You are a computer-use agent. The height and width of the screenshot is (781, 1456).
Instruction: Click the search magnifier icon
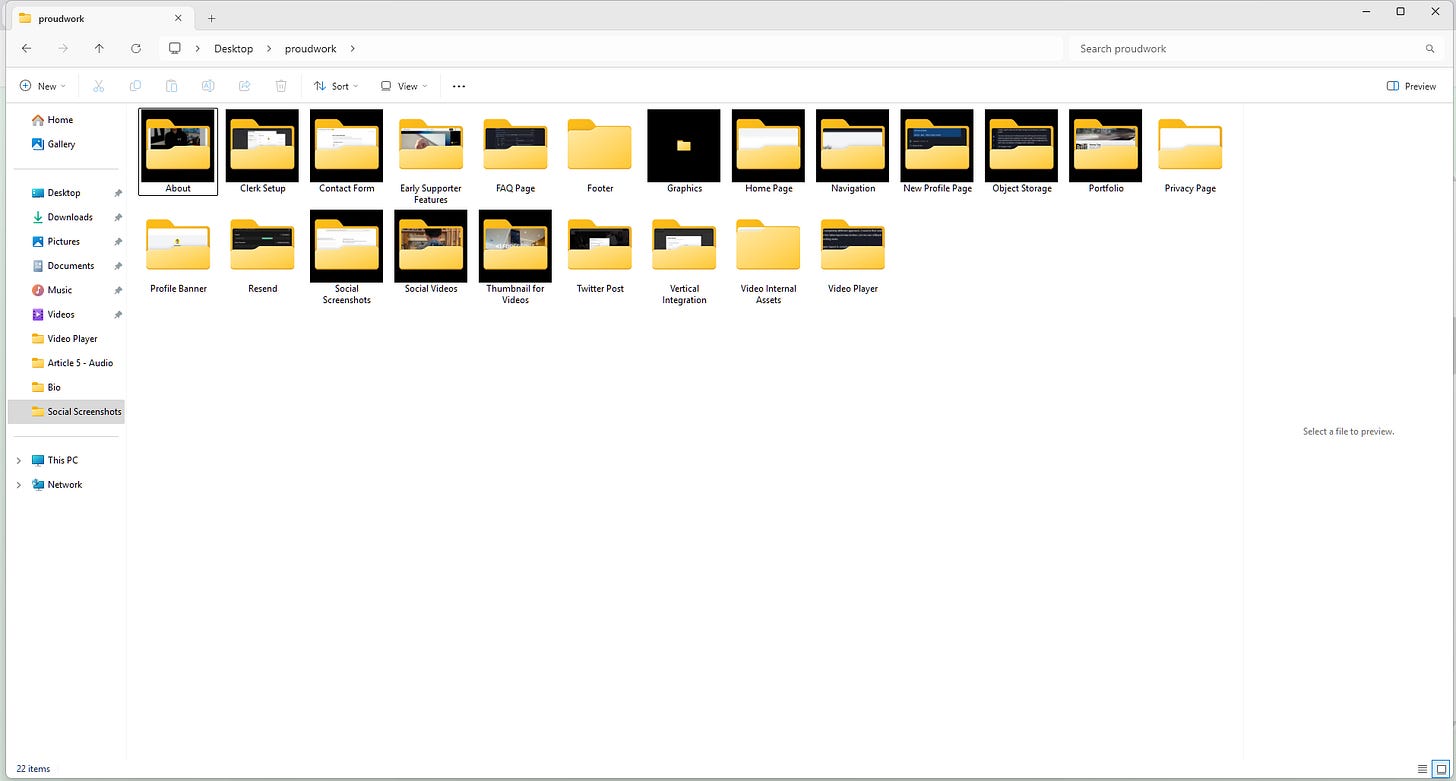[x=1430, y=48]
